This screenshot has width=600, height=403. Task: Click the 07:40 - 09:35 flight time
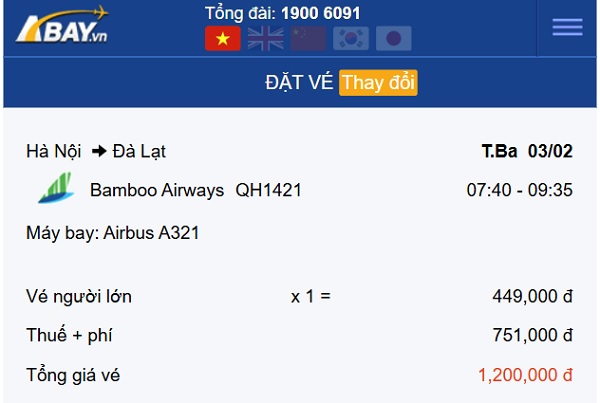pyautogui.click(x=519, y=190)
